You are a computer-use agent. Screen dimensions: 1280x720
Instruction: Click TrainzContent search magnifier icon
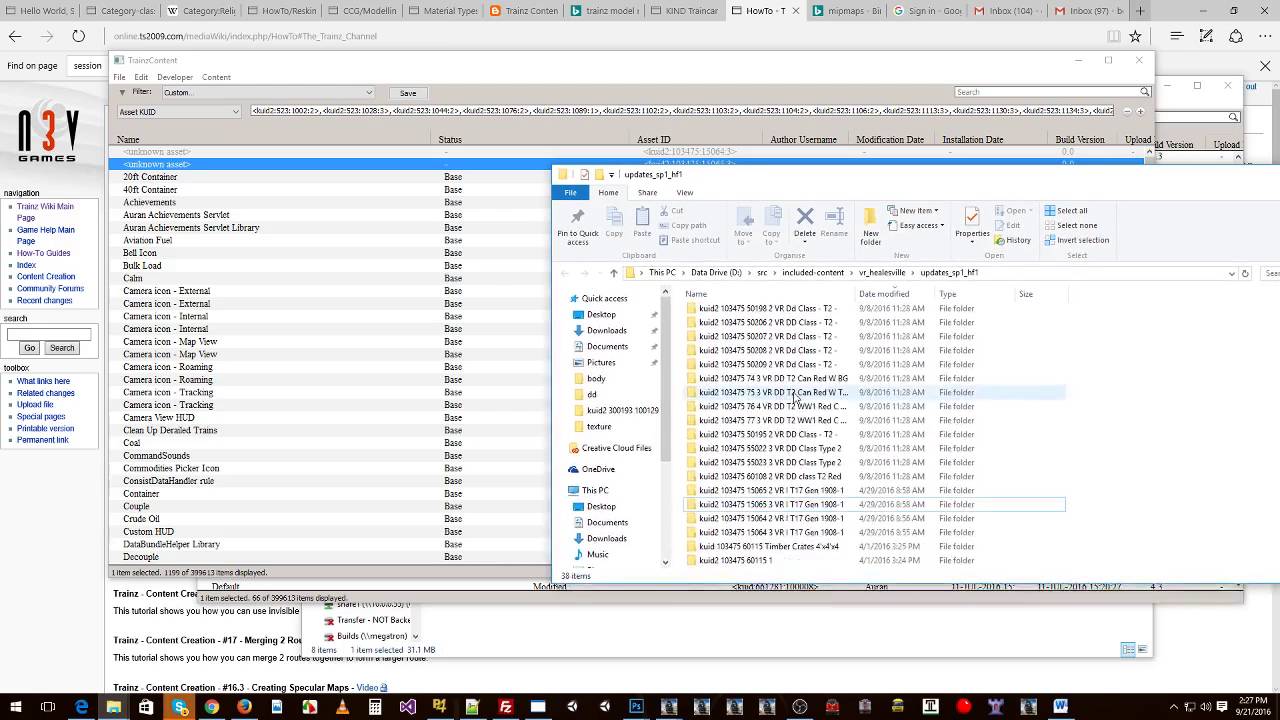[x=1145, y=92]
